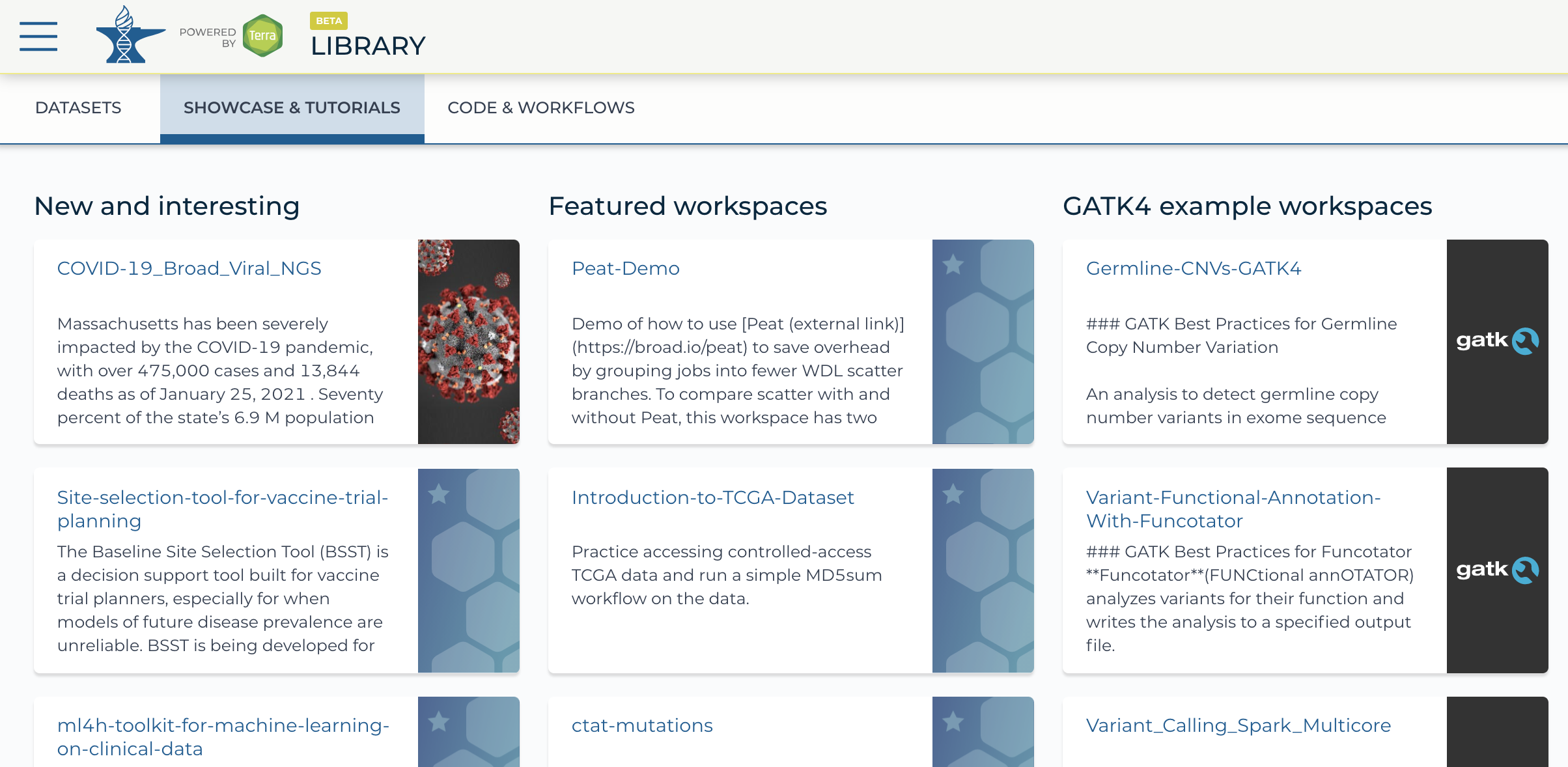Click the Massachusetts COVID-19 description text
The width and height of the screenshot is (1568, 767).
pos(220,370)
